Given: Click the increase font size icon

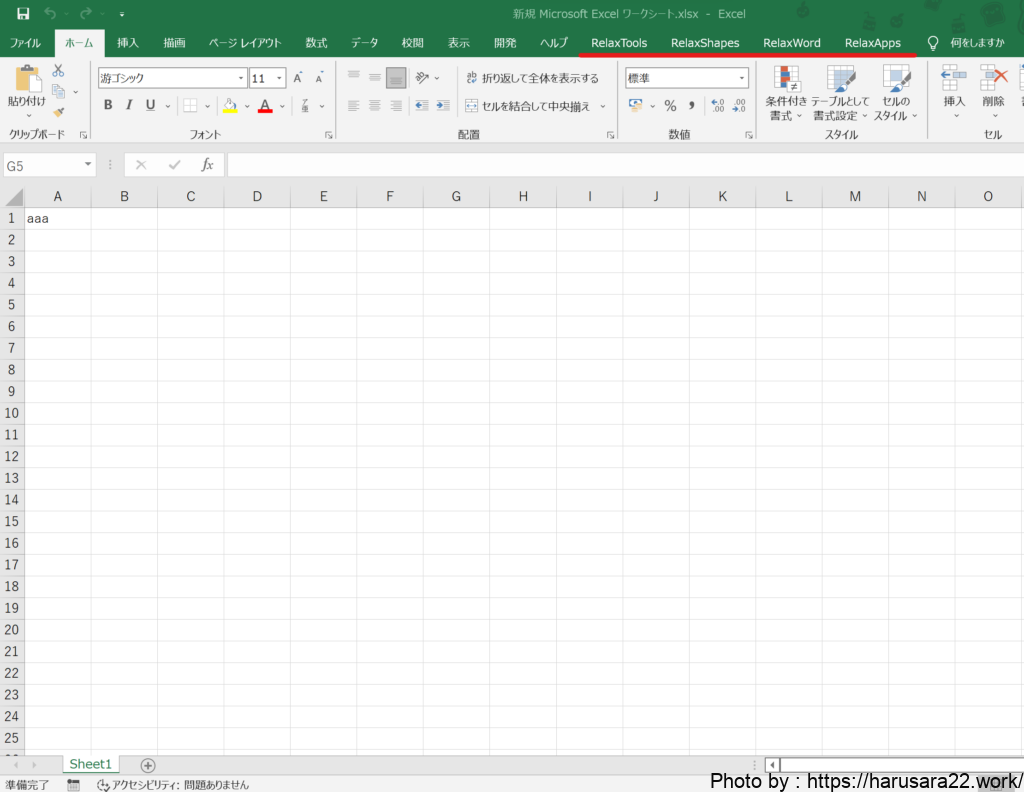Looking at the screenshot, I should tap(298, 78).
